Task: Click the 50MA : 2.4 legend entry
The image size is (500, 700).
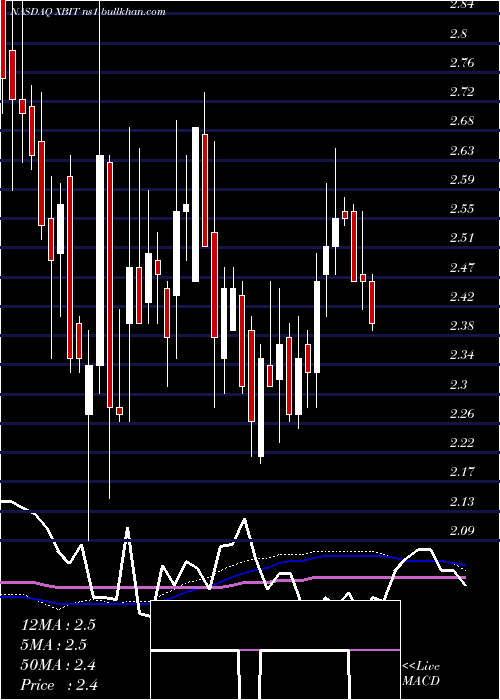Action: point(58,665)
